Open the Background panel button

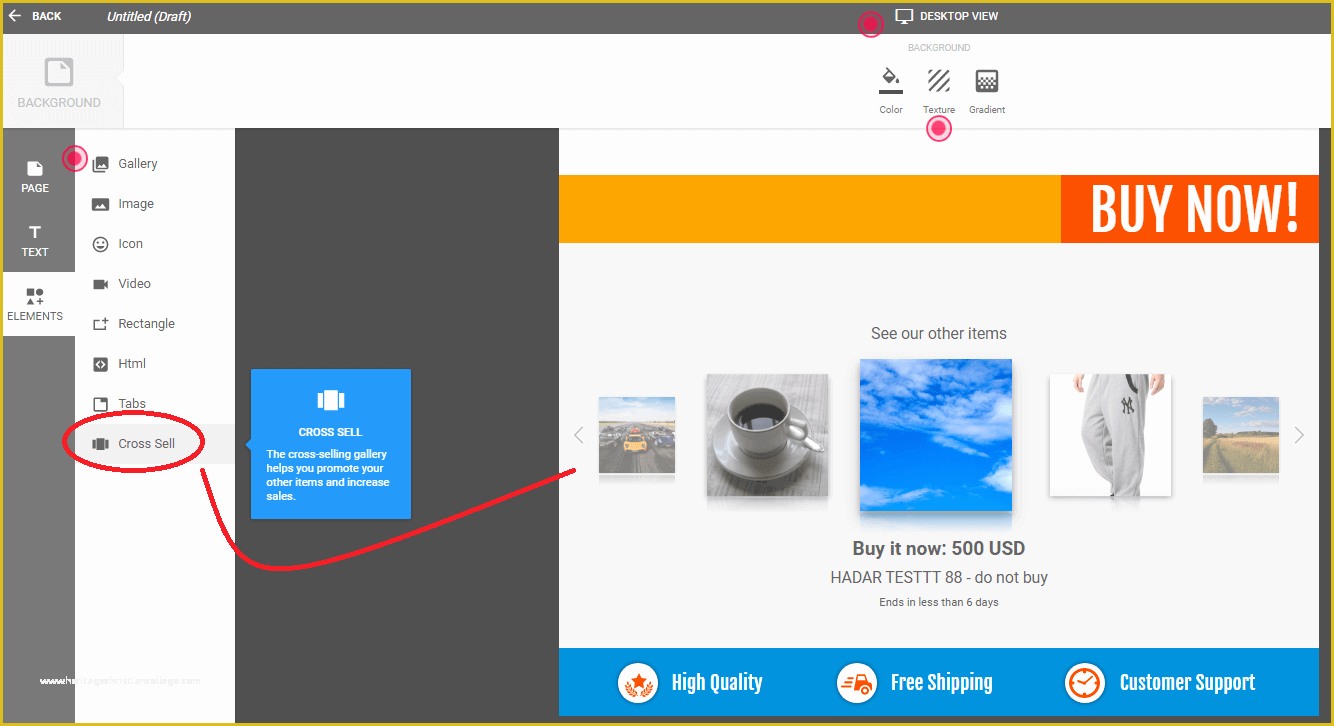59,83
